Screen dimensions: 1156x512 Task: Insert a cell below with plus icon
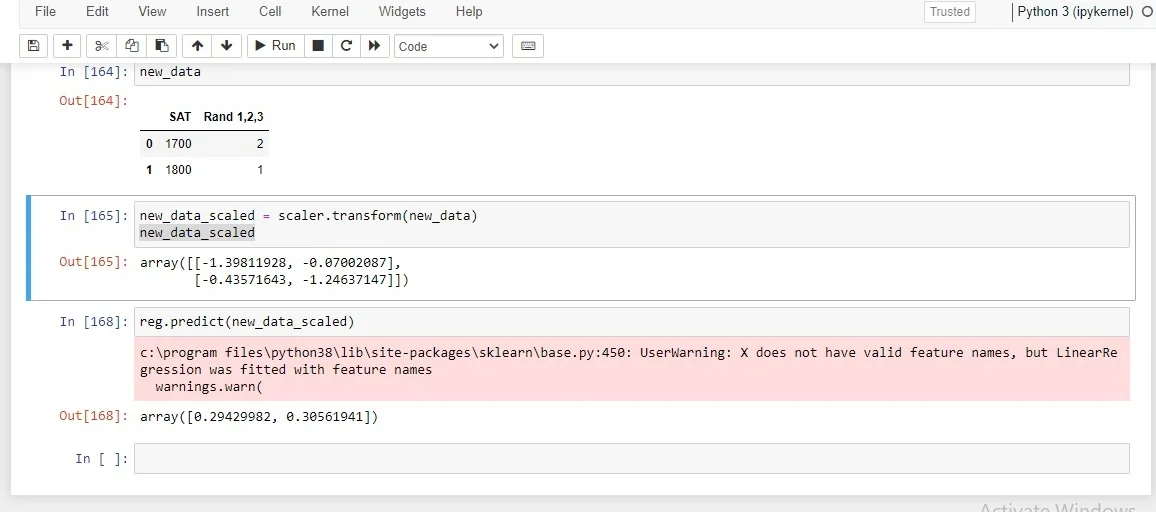click(x=67, y=46)
